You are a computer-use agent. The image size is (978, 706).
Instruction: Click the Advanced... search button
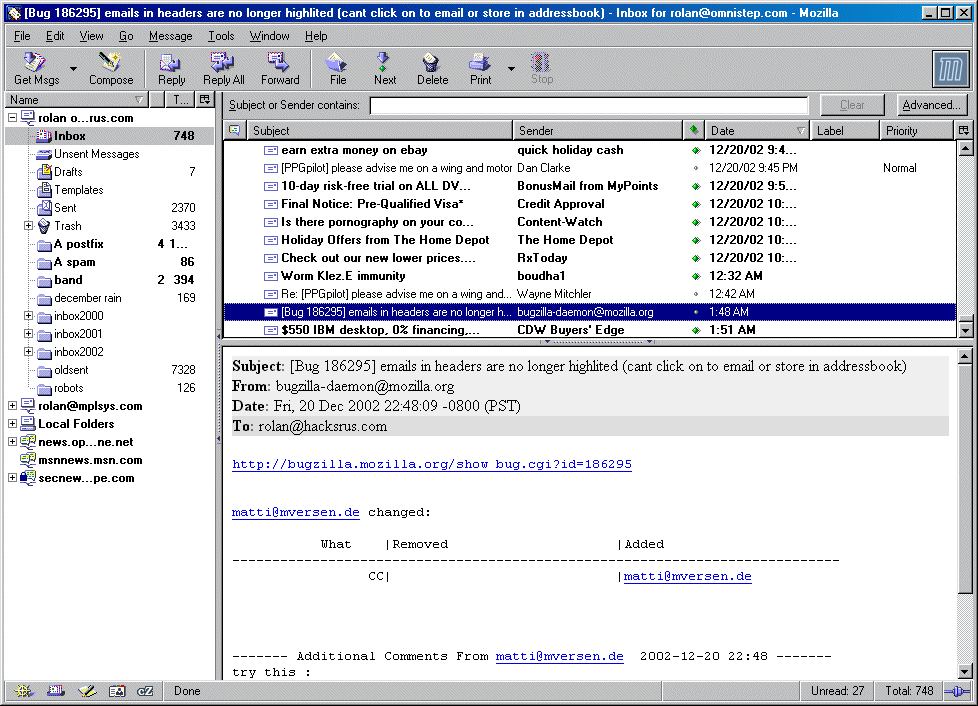coord(931,105)
